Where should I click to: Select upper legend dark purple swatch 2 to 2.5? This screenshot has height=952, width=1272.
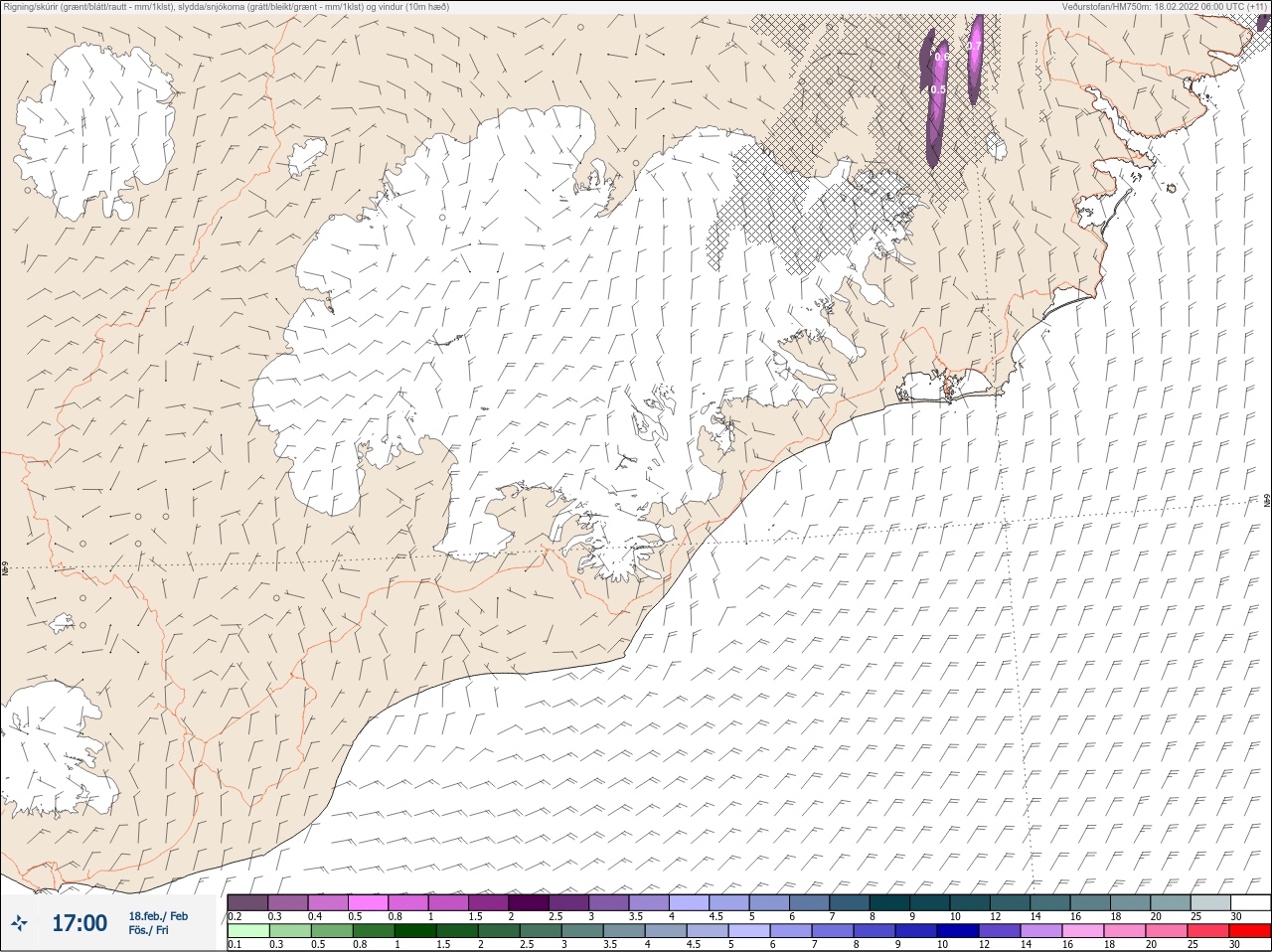point(529,903)
